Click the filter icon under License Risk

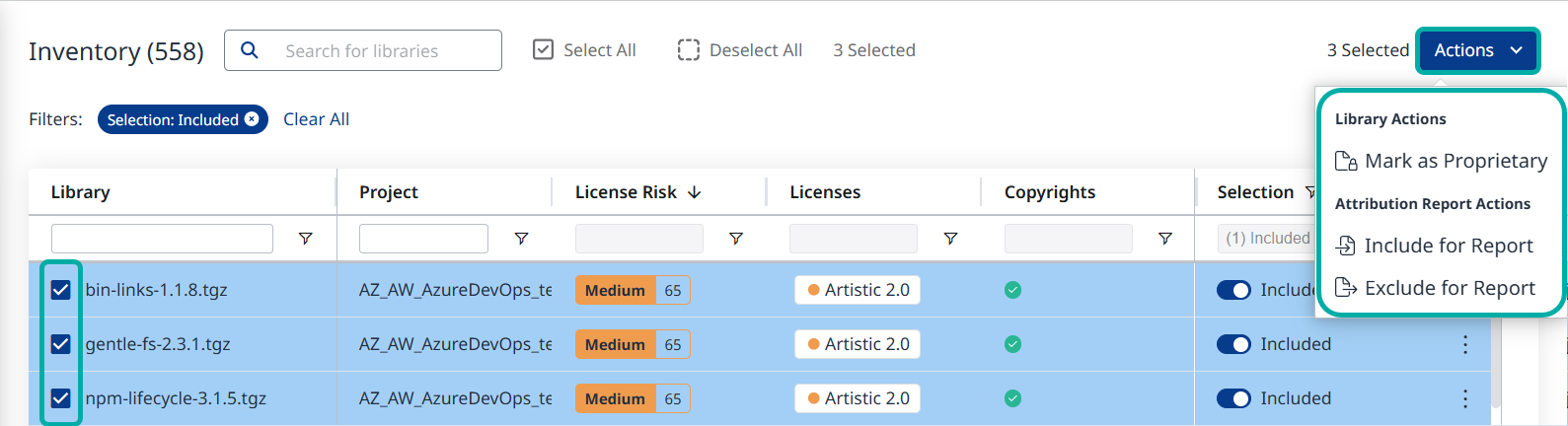tap(735, 239)
